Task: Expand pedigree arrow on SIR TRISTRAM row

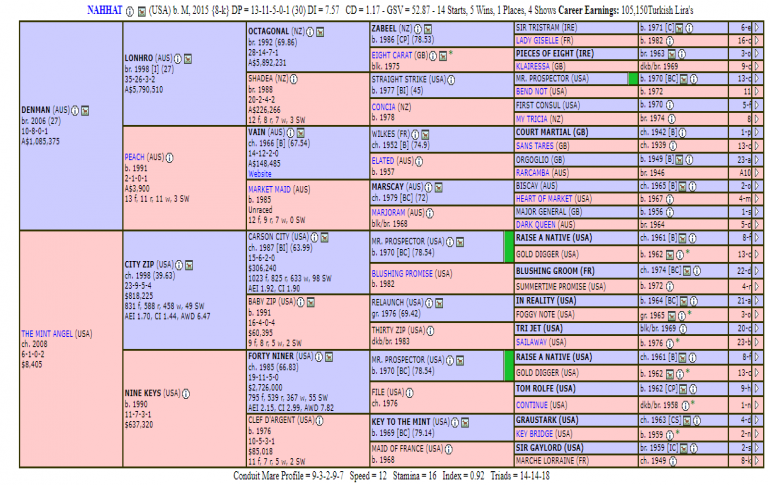Action: pyautogui.click(x=757, y=28)
